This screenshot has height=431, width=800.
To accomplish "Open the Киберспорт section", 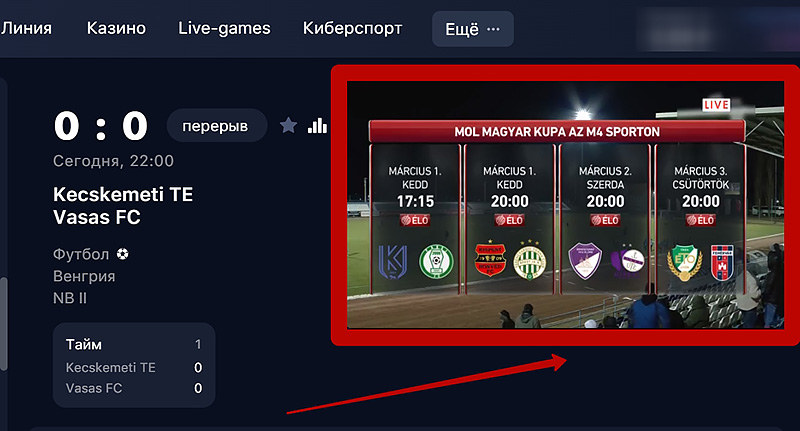I will [353, 28].
